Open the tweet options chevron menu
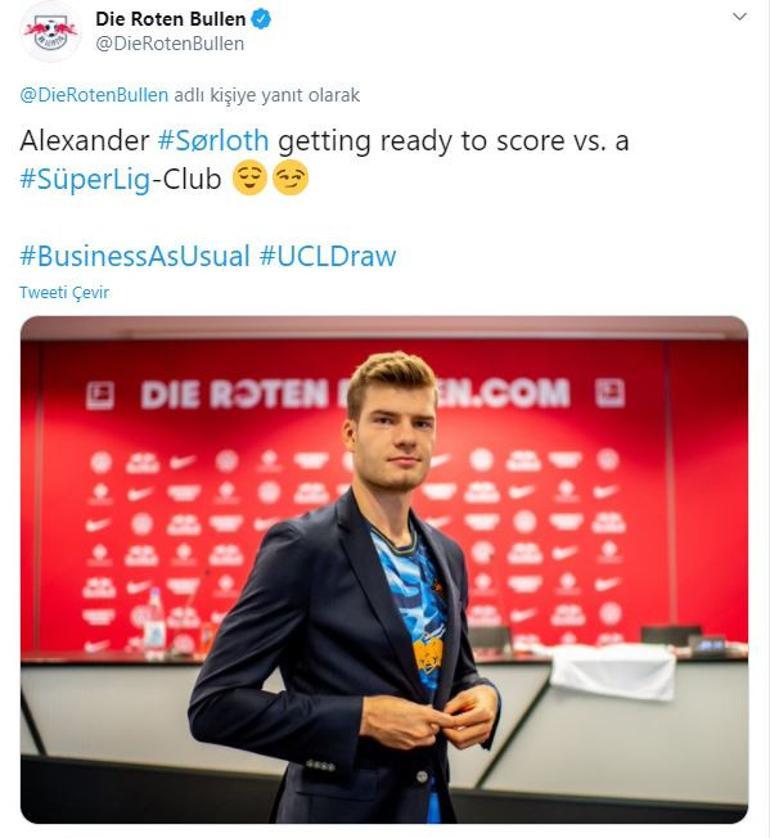This screenshot has width=770, height=838. pos(740,17)
